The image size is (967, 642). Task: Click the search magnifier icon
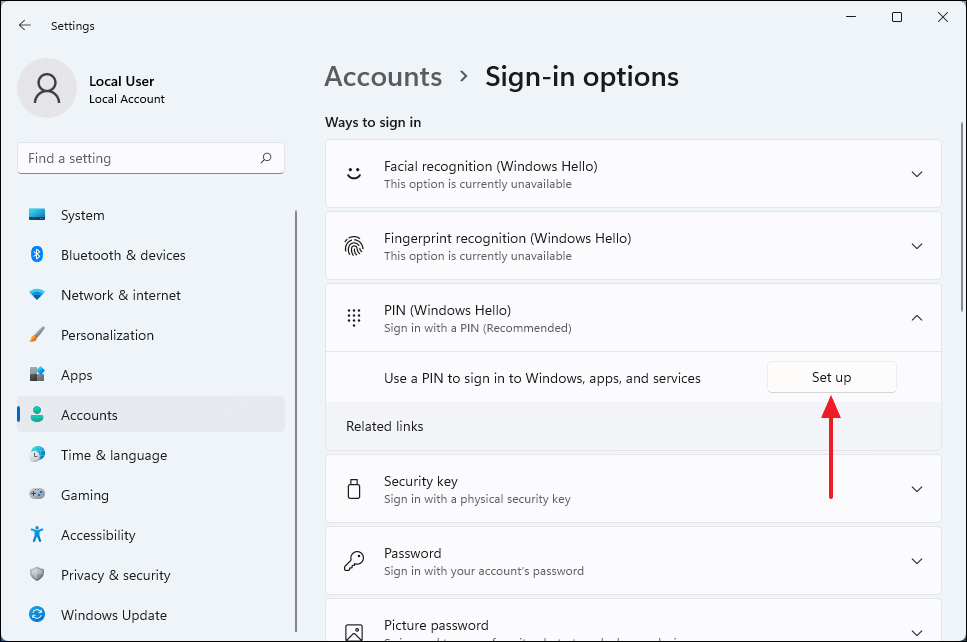(x=266, y=158)
